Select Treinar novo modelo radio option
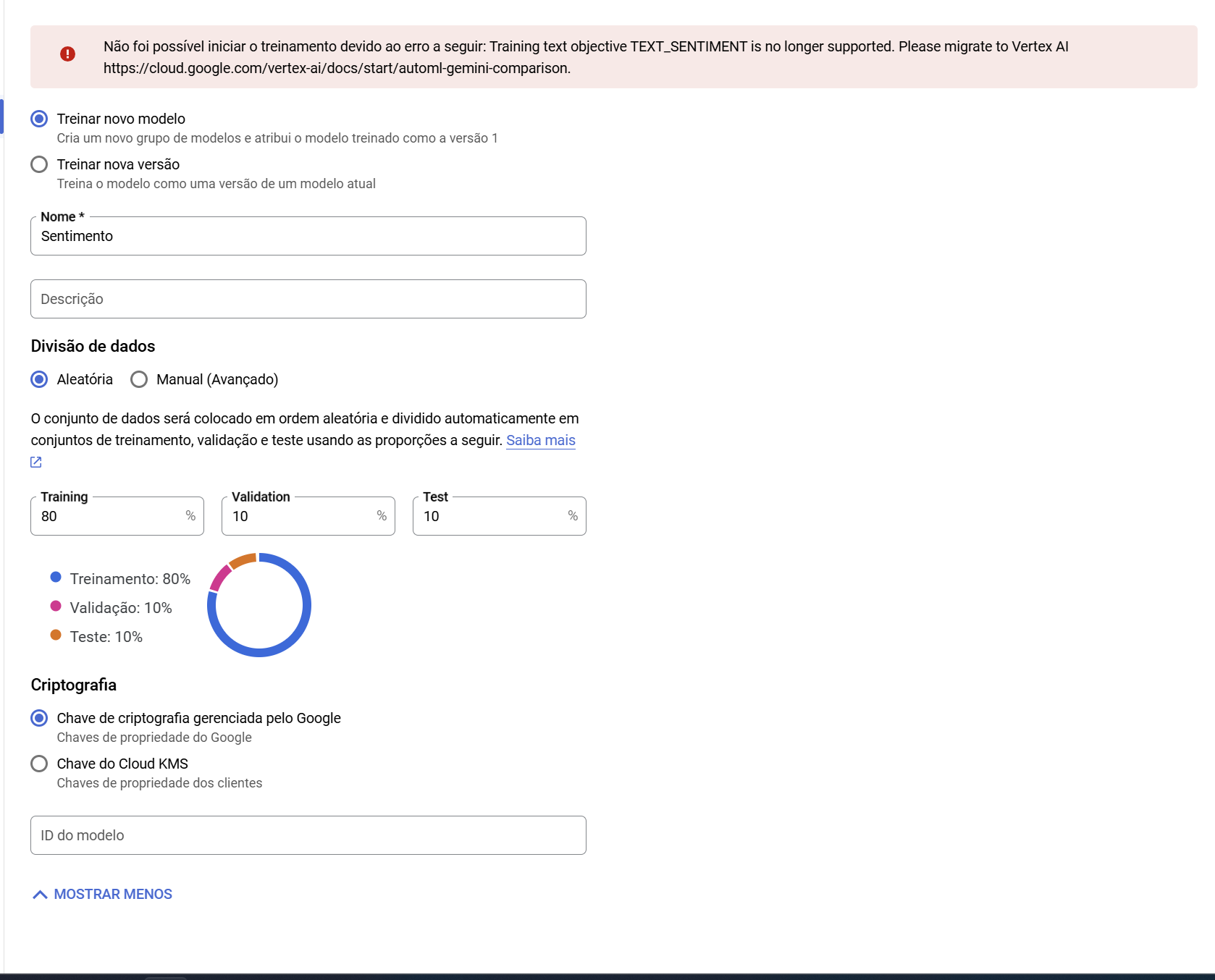Image resolution: width=1215 pixels, height=980 pixels. (x=39, y=119)
